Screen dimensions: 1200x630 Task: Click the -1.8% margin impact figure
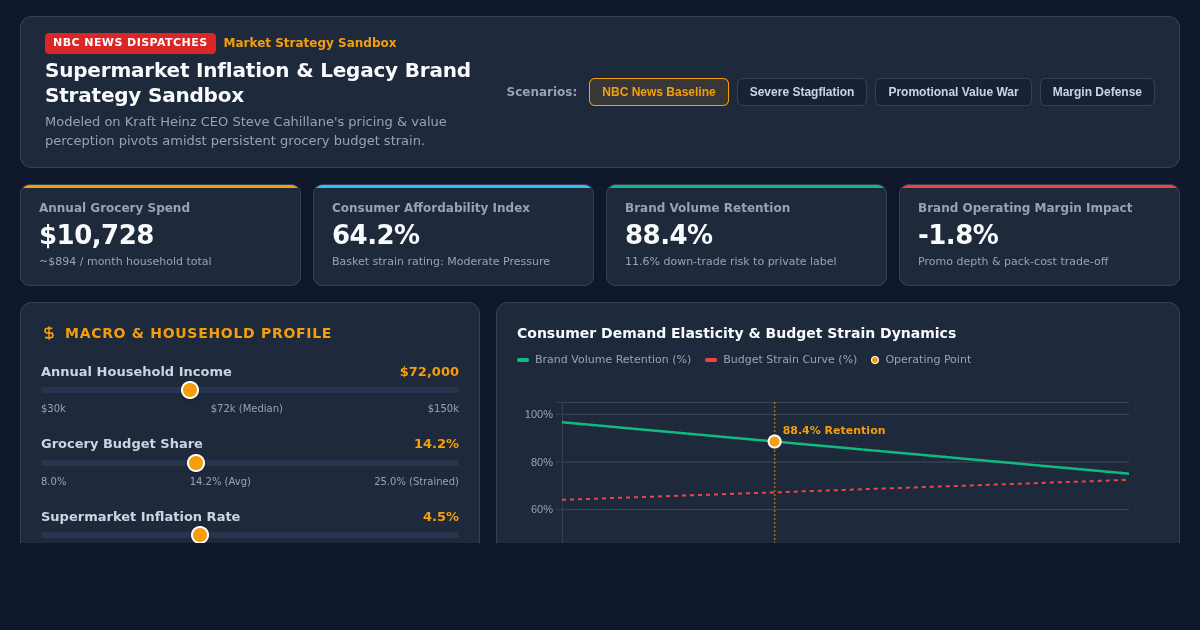pyautogui.click(x=958, y=235)
